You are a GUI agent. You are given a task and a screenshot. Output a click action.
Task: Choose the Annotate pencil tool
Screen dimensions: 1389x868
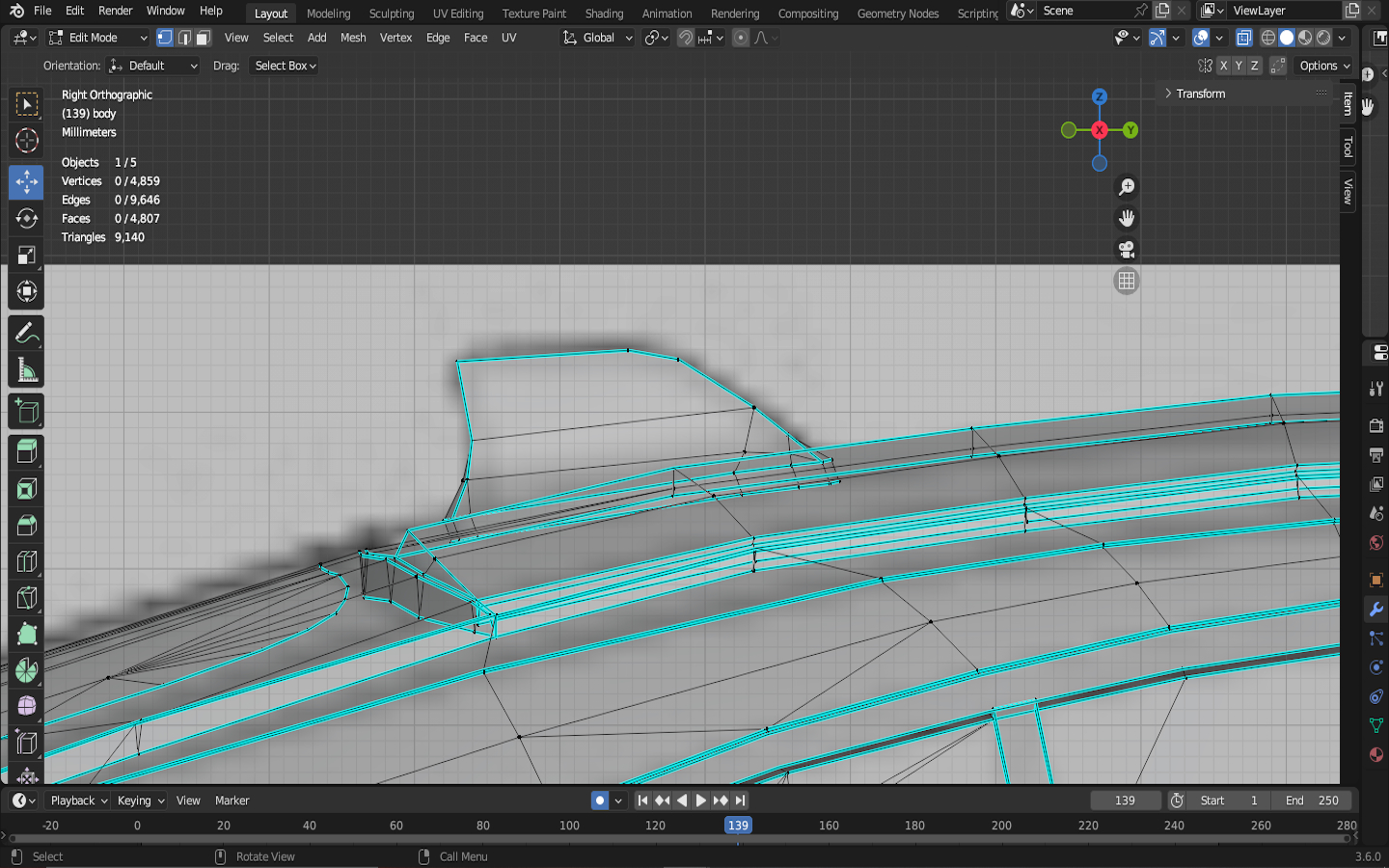point(26,334)
